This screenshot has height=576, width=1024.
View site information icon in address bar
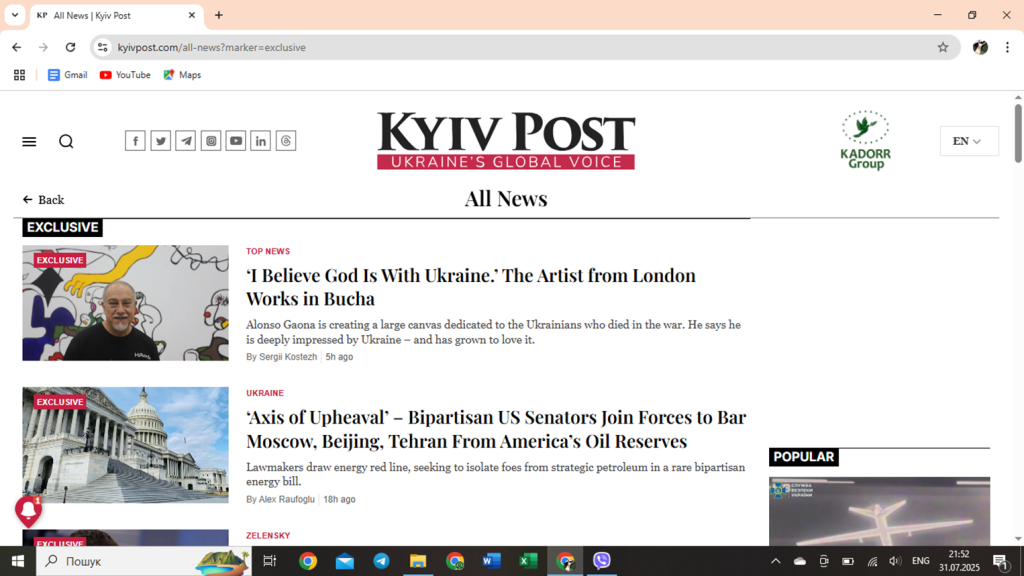click(103, 47)
